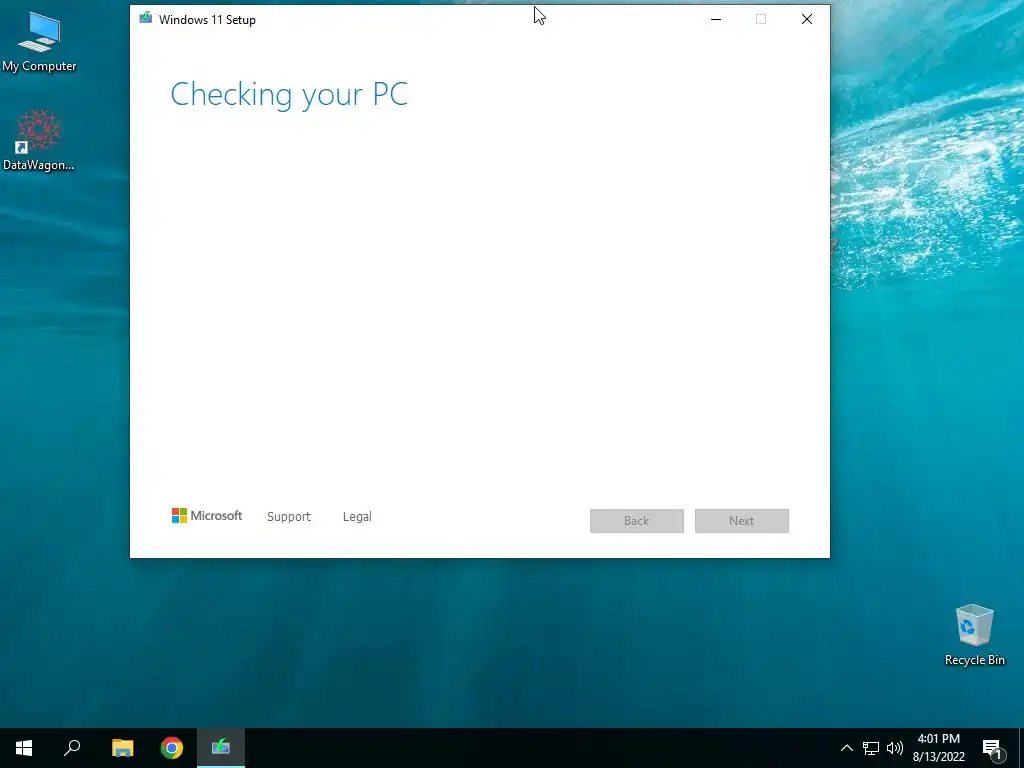This screenshot has width=1024, height=768.
Task: Open the taskbar clock and date
Action: (x=938, y=748)
